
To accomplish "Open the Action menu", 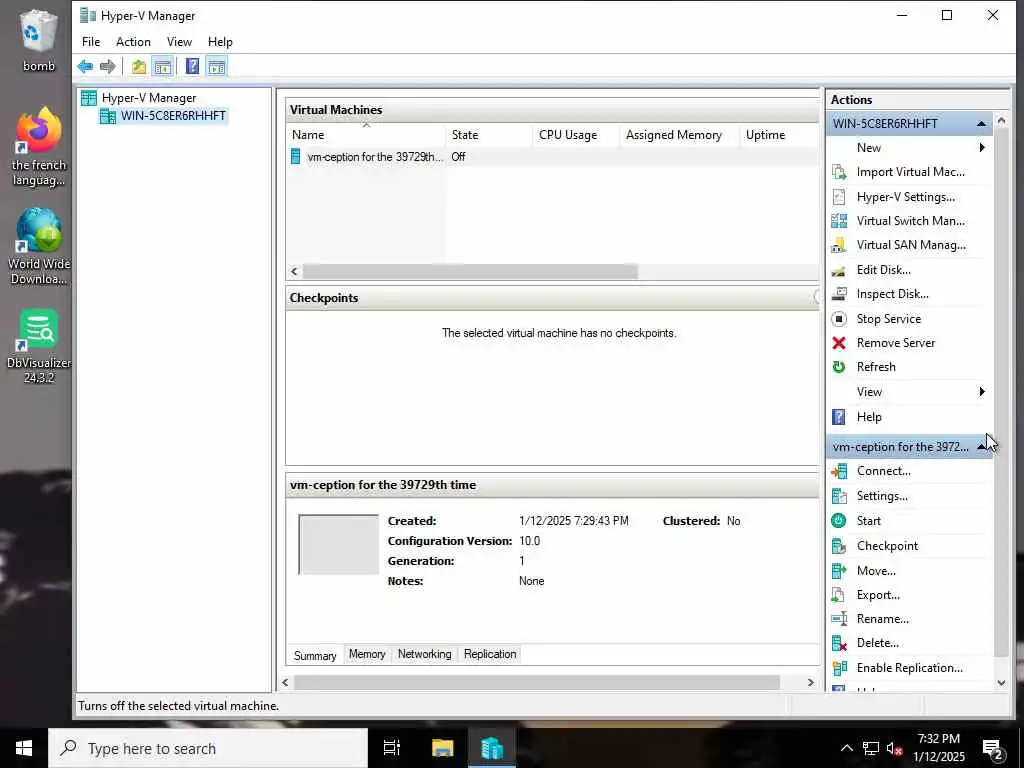I will pyautogui.click(x=133, y=42).
